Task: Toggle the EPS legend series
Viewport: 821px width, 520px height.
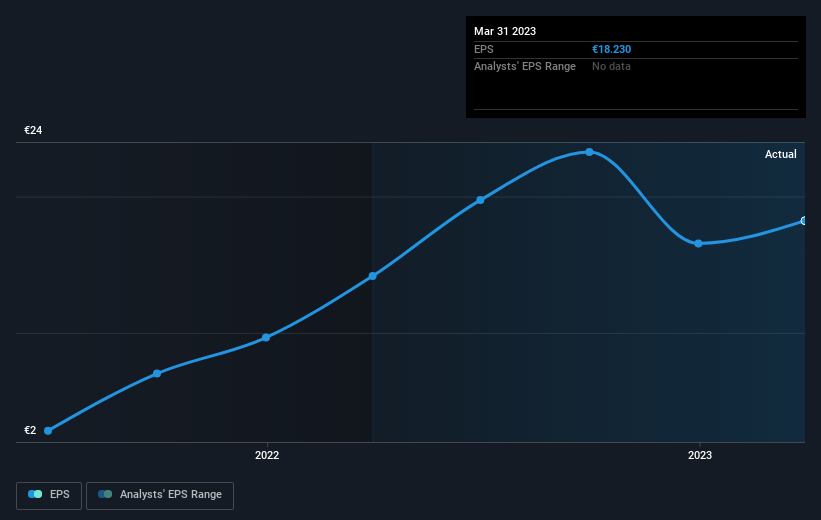Action: [x=49, y=495]
